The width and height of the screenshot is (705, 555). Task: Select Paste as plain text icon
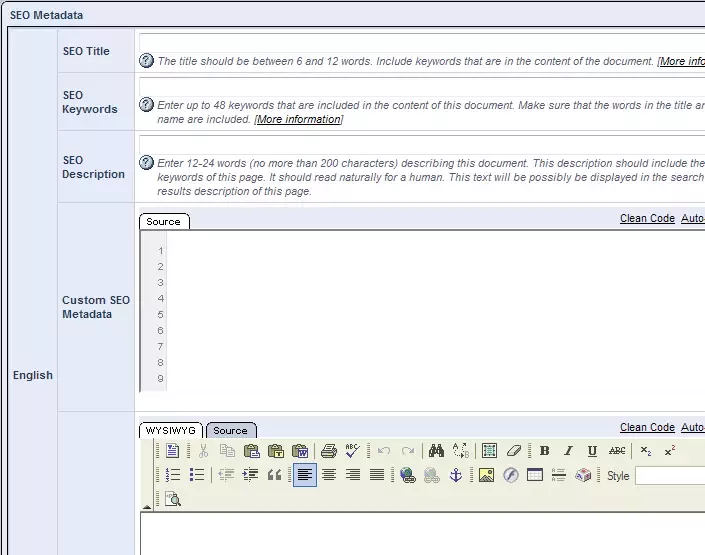tap(276, 451)
